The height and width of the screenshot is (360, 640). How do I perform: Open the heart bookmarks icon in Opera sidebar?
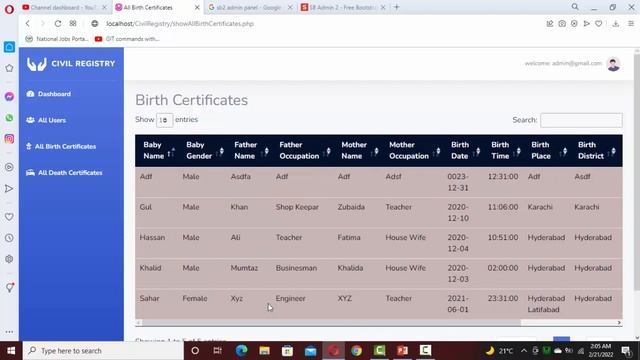pyautogui.click(x=9, y=217)
